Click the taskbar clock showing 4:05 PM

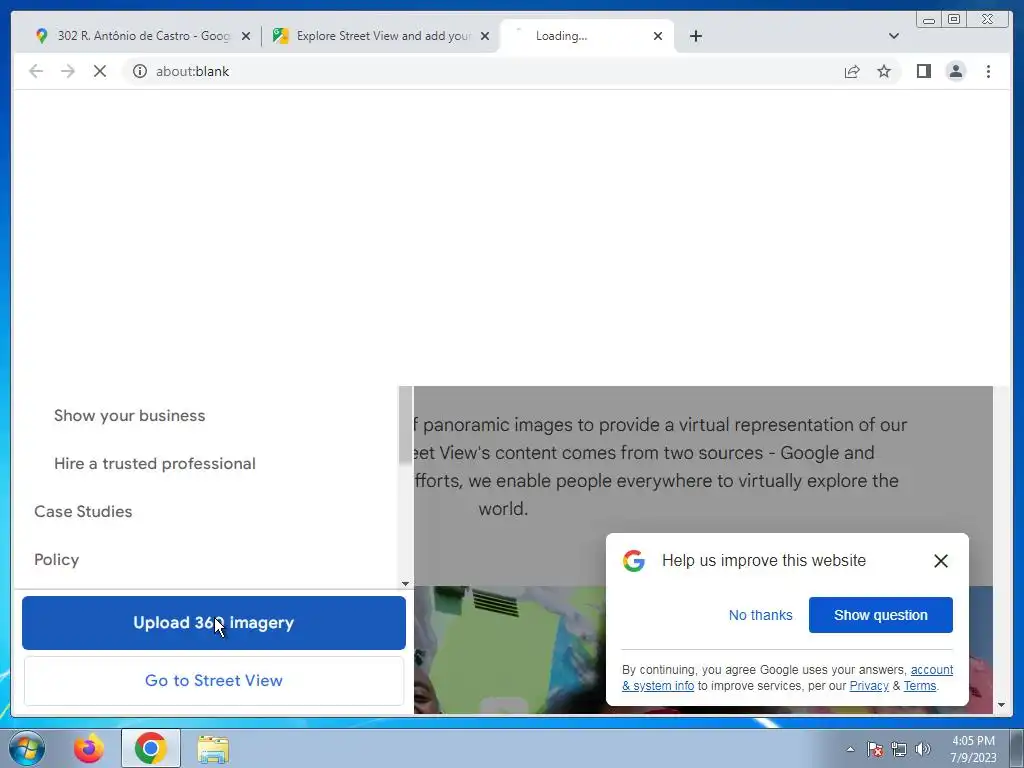click(x=973, y=749)
